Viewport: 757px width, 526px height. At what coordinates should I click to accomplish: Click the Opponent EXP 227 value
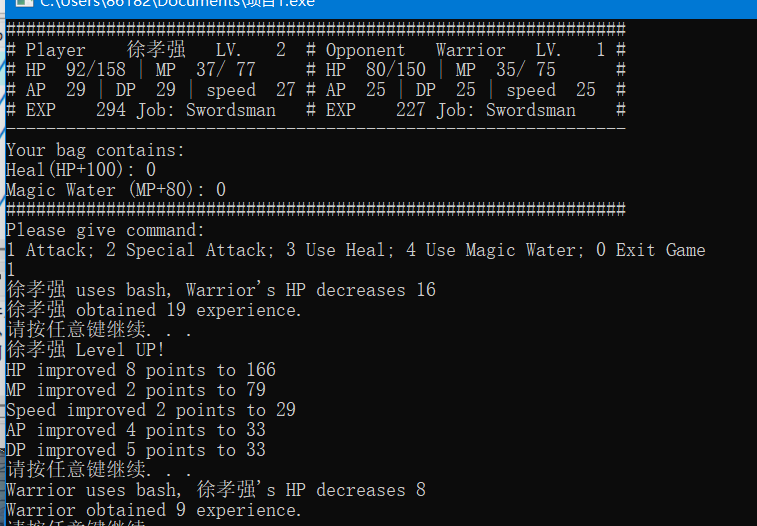(411, 110)
